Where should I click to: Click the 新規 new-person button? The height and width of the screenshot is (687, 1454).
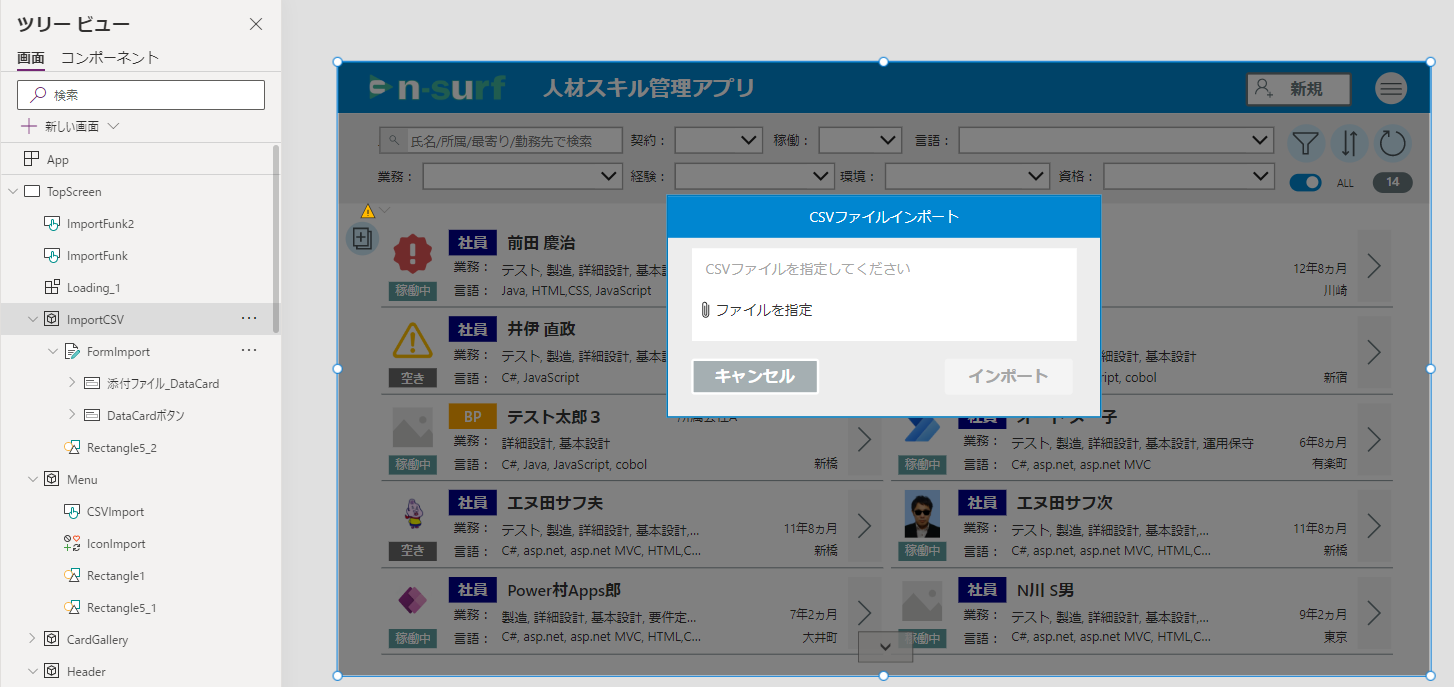point(1298,89)
